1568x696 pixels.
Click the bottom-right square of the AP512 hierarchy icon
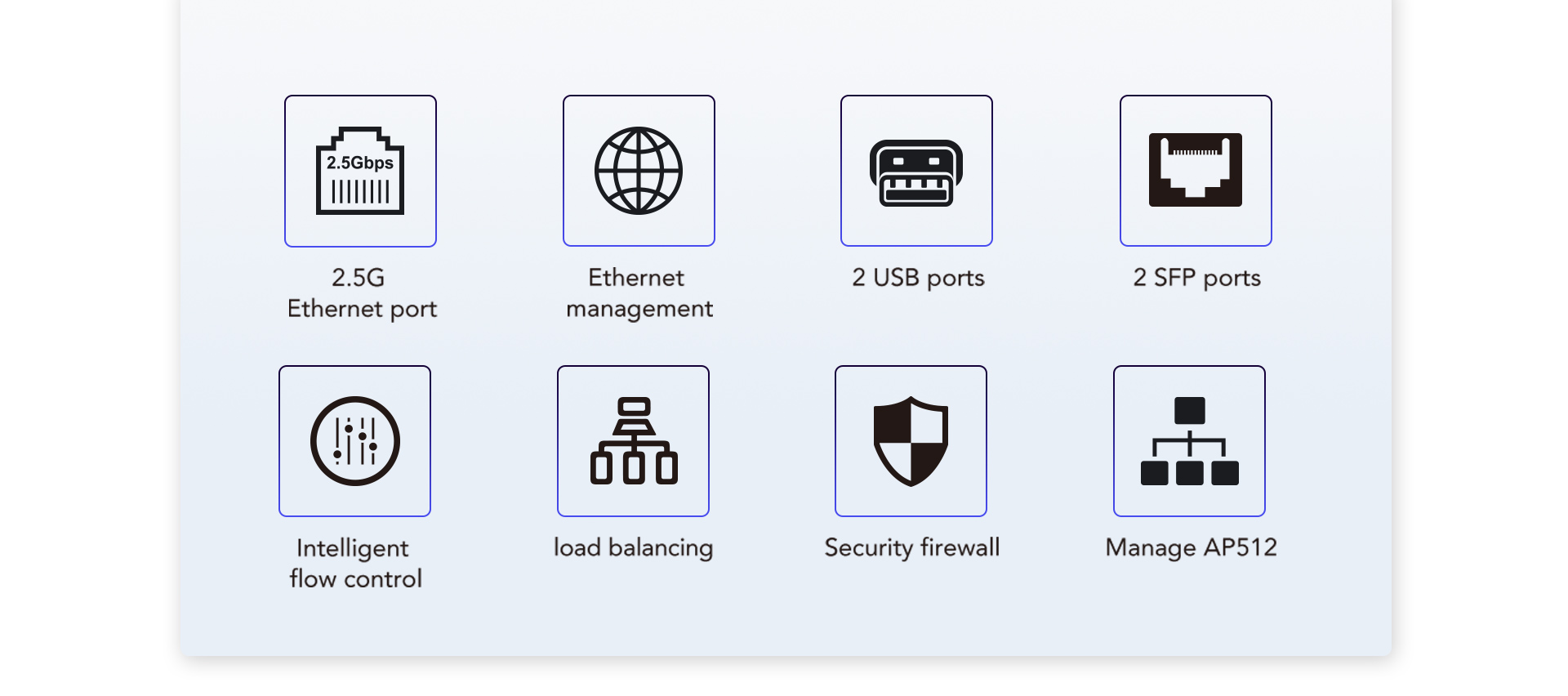(x=1225, y=473)
